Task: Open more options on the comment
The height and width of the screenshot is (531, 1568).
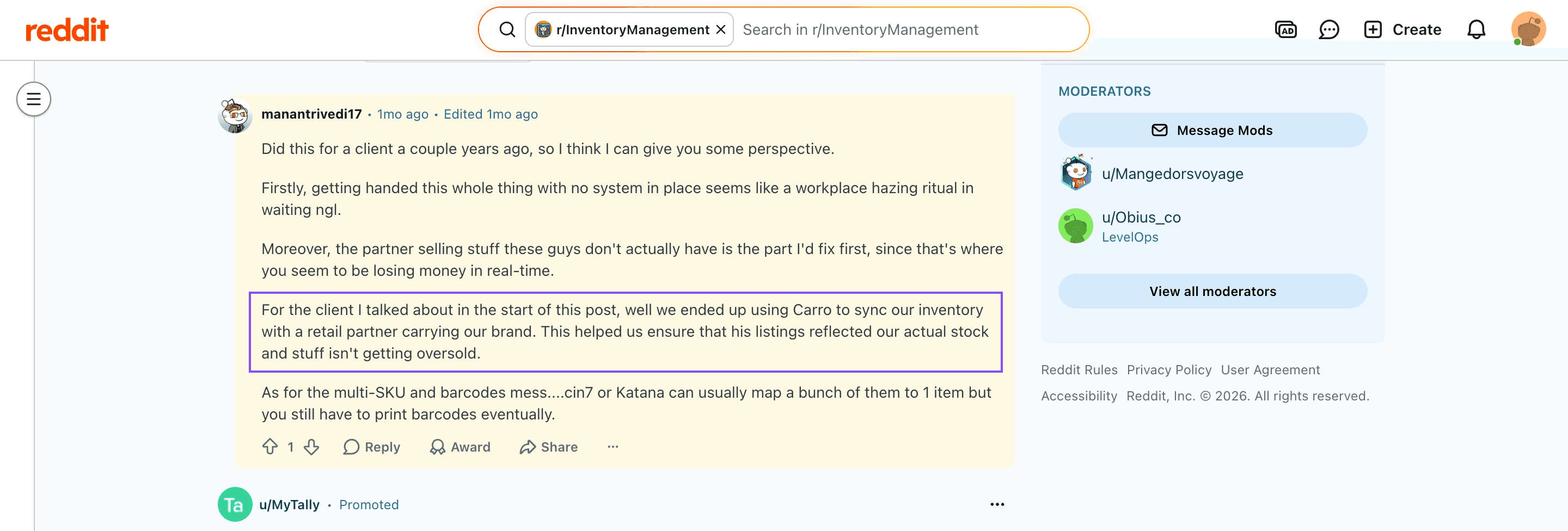Action: tap(613, 447)
